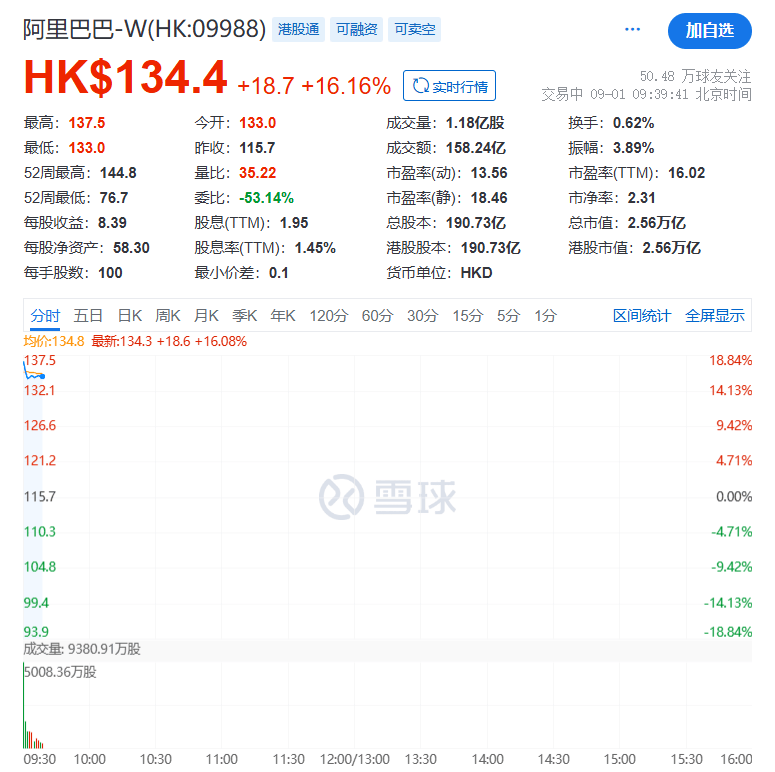The height and width of the screenshot is (772, 775).
Task: Click the 52周最低 value 76.7
Action: point(114,198)
